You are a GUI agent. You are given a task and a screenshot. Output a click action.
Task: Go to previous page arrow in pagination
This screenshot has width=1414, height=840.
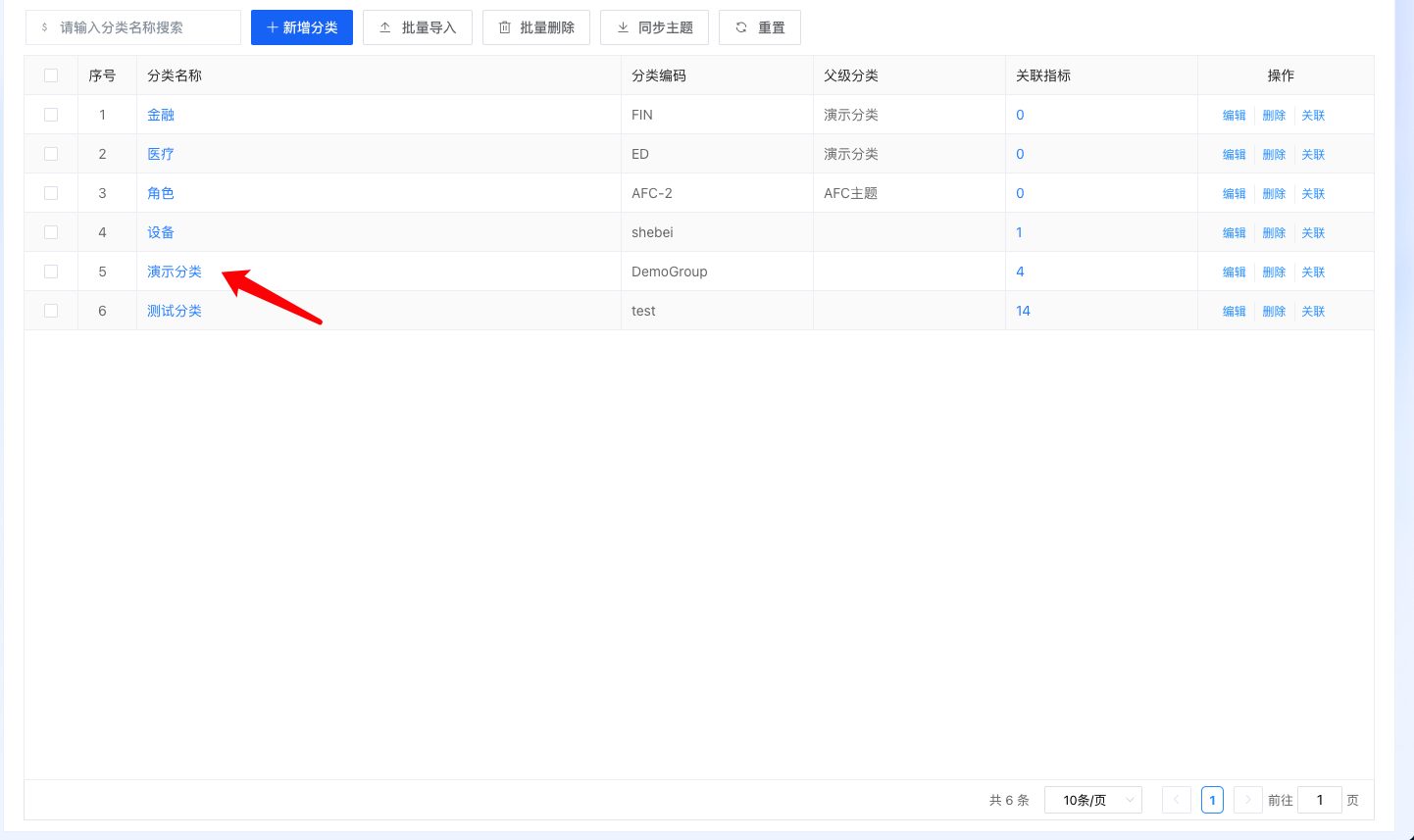click(x=1177, y=800)
